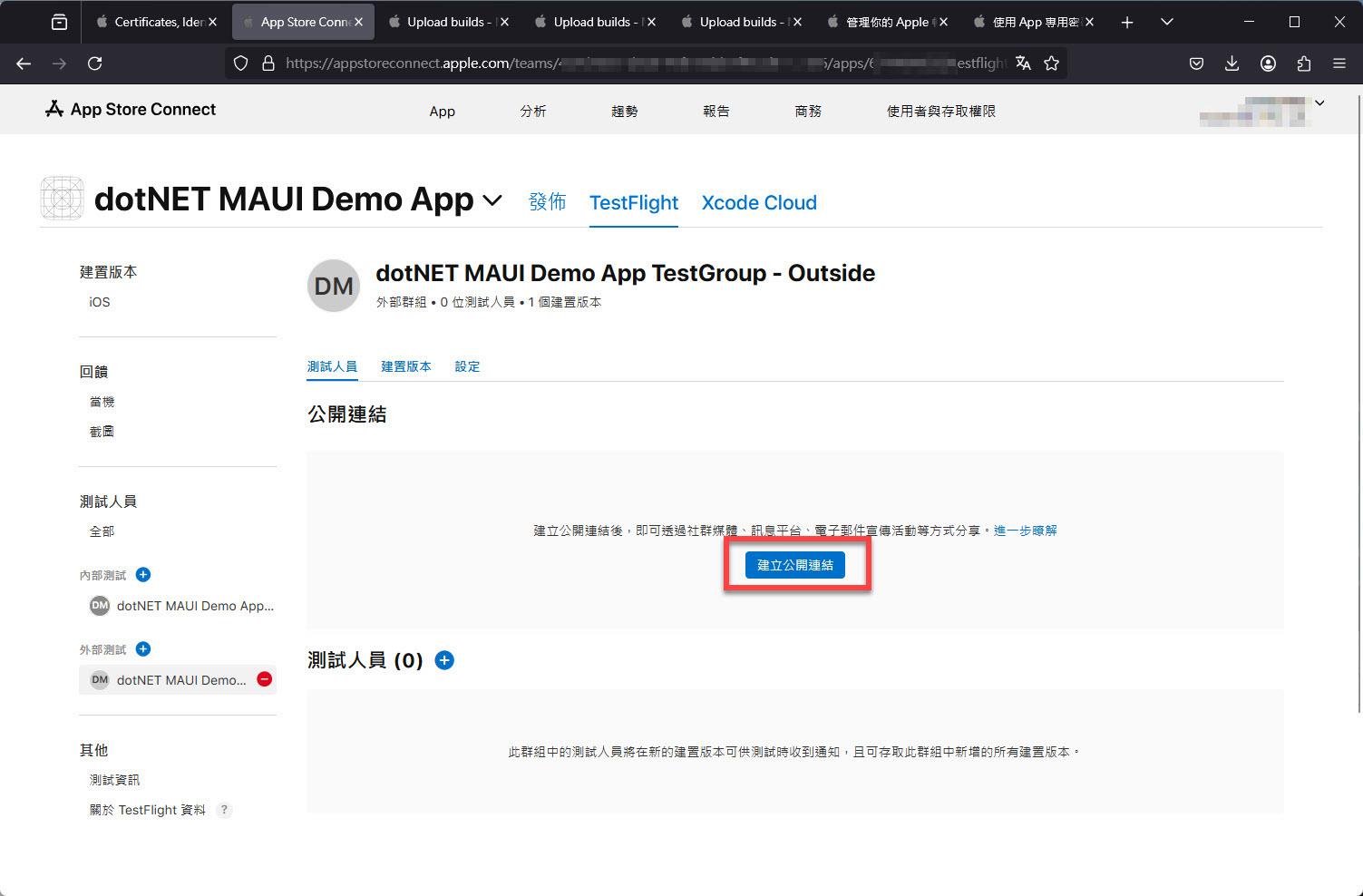This screenshot has width=1363, height=896.
Task: Select the 測試人員 group tab
Action: point(332,366)
